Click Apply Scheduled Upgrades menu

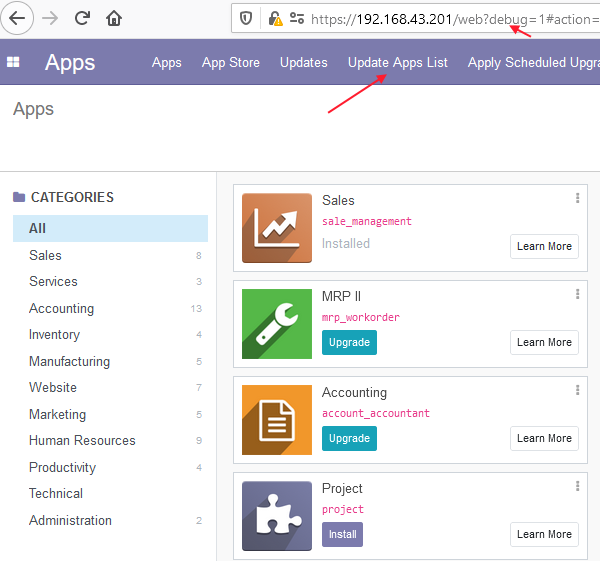click(x=533, y=62)
